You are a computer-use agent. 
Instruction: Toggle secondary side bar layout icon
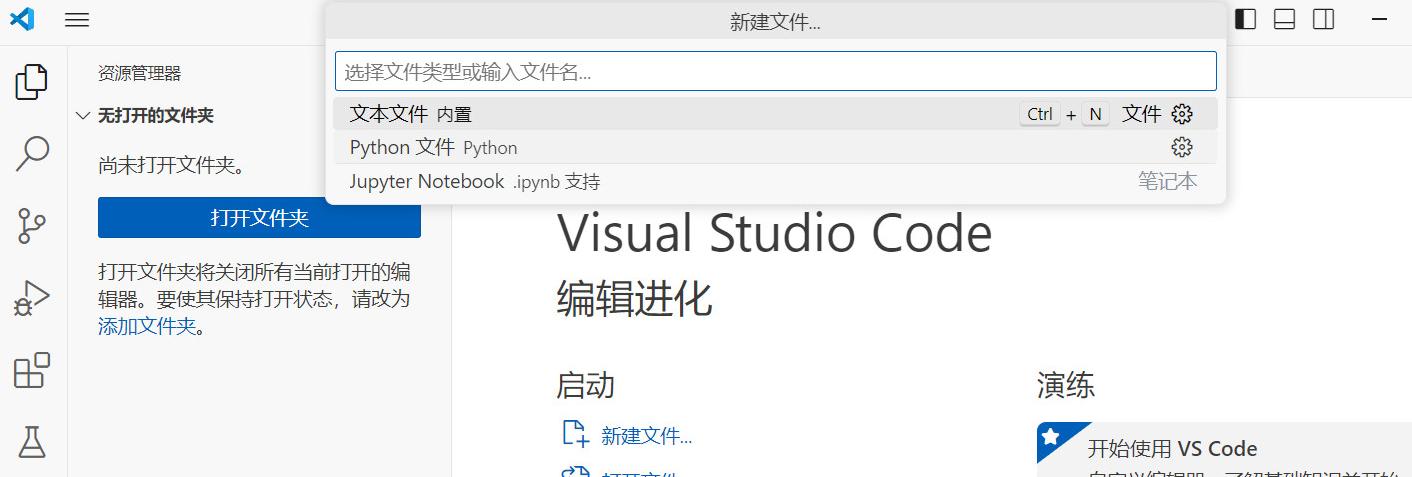[x=1324, y=19]
